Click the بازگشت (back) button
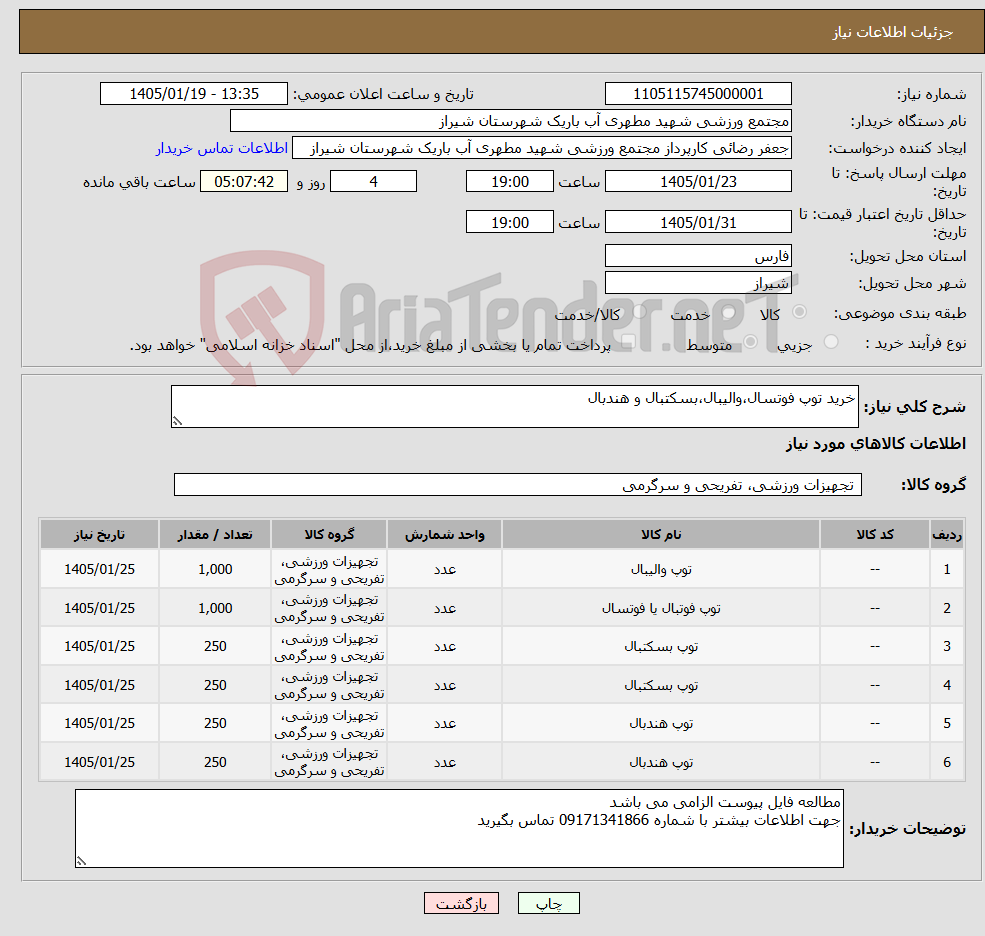Screen dimensions: 985x936 click(461, 903)
